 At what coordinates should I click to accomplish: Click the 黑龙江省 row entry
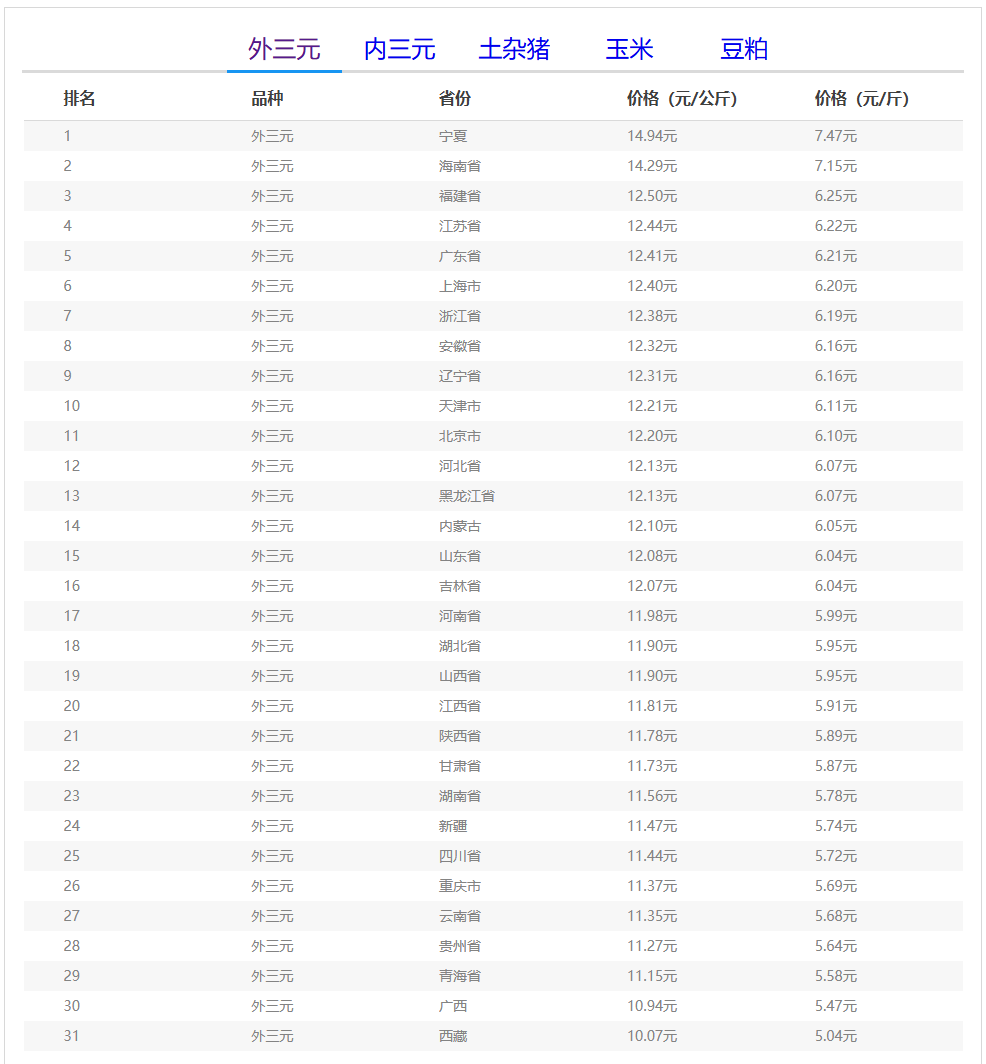click(467, 496)
